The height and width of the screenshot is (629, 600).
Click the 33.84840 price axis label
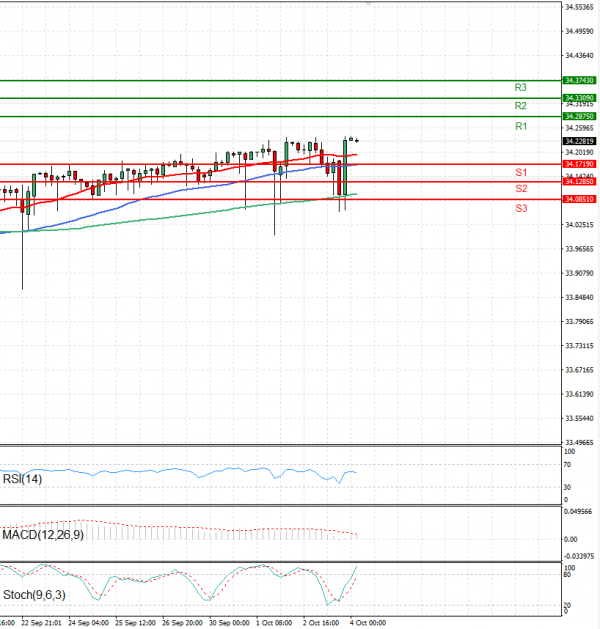pyautogui.click(x=580, y=298)
